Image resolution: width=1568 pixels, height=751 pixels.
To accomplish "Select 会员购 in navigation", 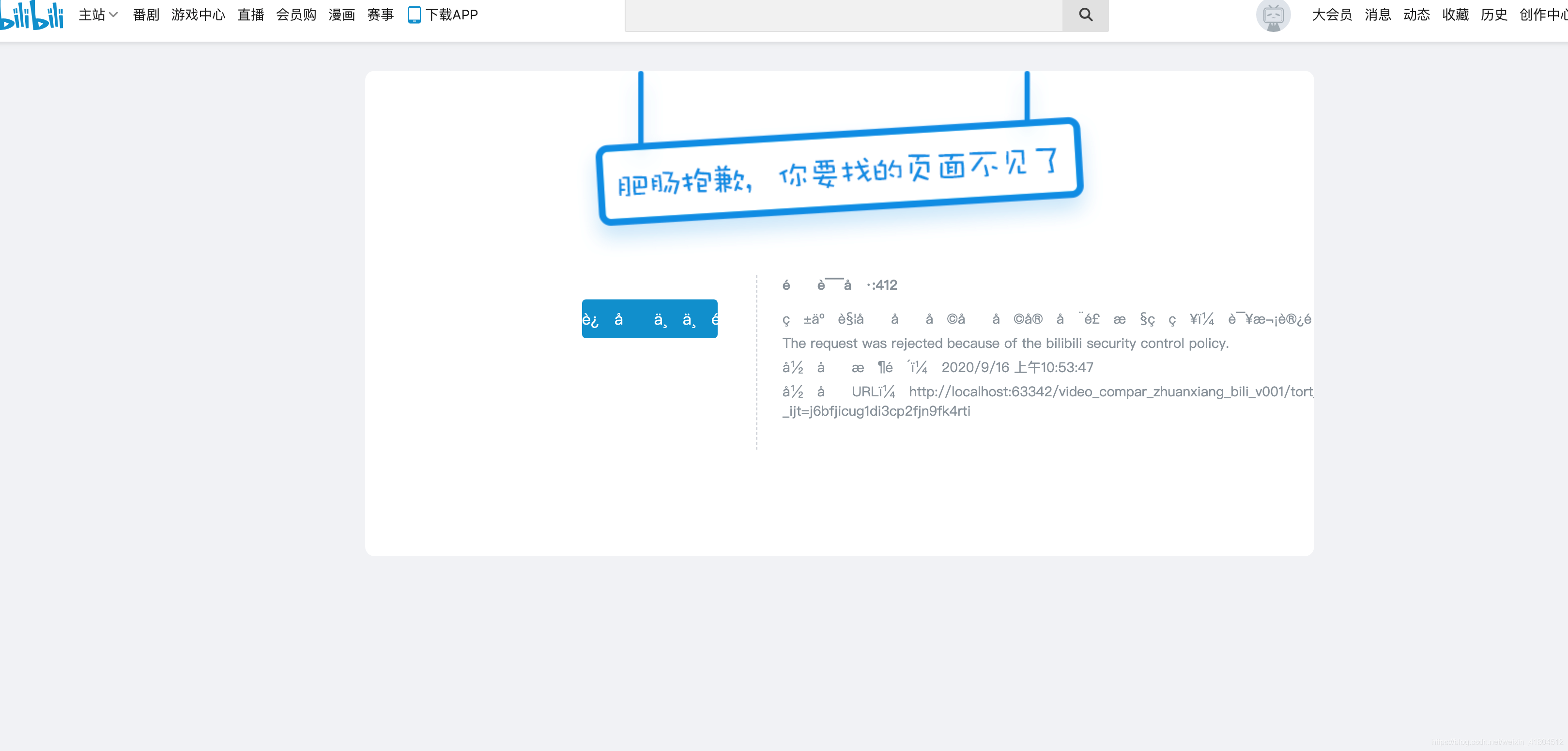I will click(x=296, y=15).
